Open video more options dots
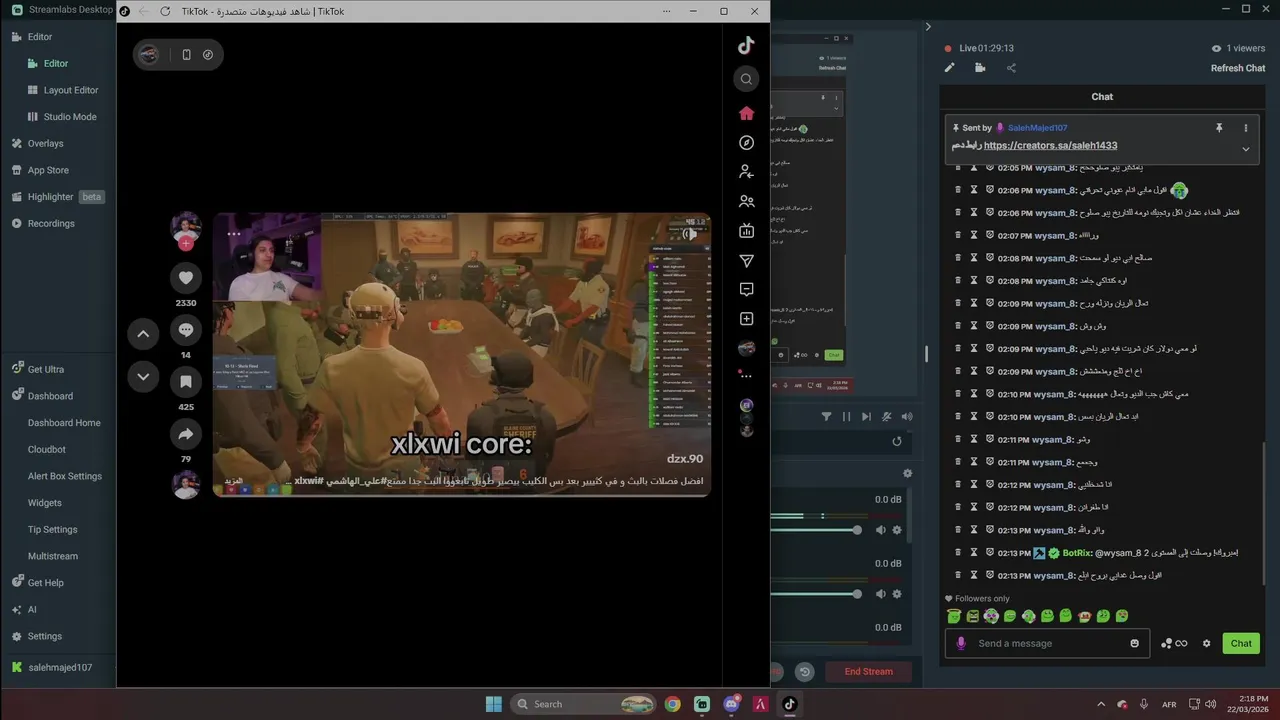Image resolution: width=1280 pixels, height=720 pixels. [234, 233]
